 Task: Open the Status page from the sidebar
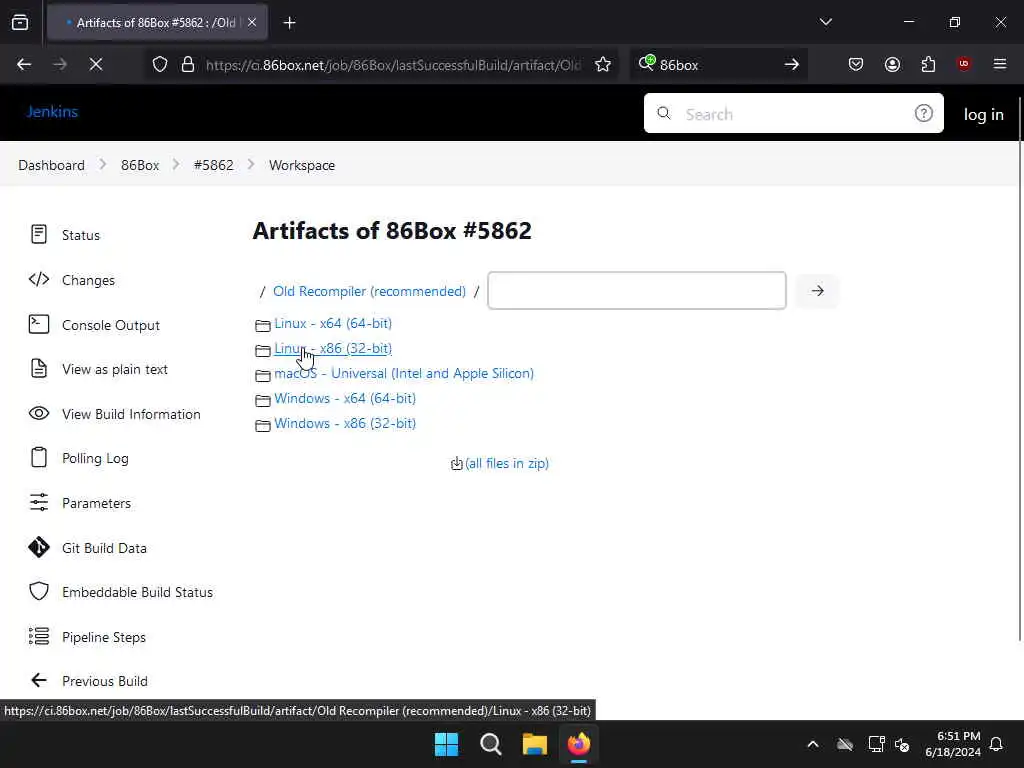point(80,235)
